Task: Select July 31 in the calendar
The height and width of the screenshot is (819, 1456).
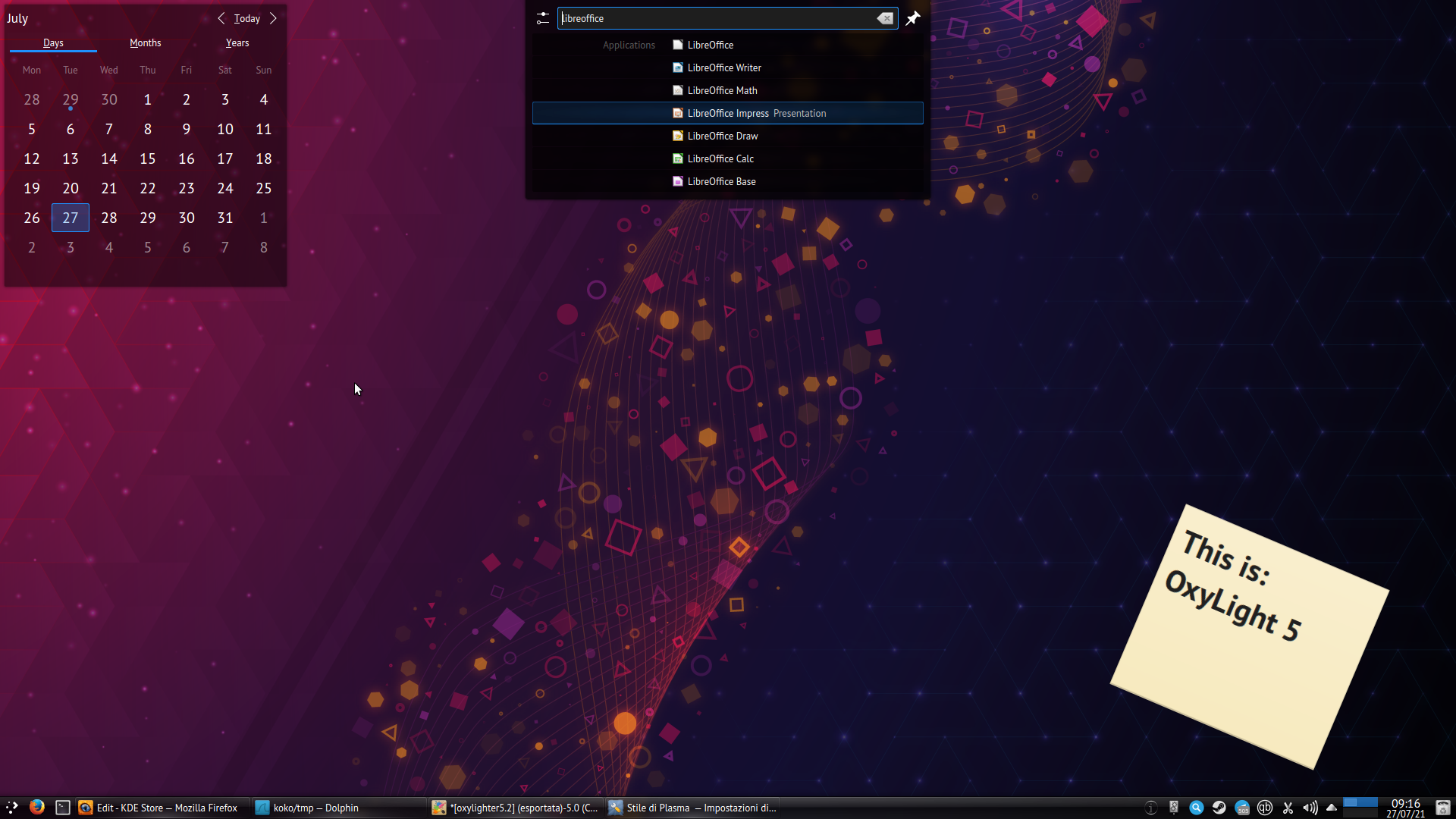Action: click(225, 218)
